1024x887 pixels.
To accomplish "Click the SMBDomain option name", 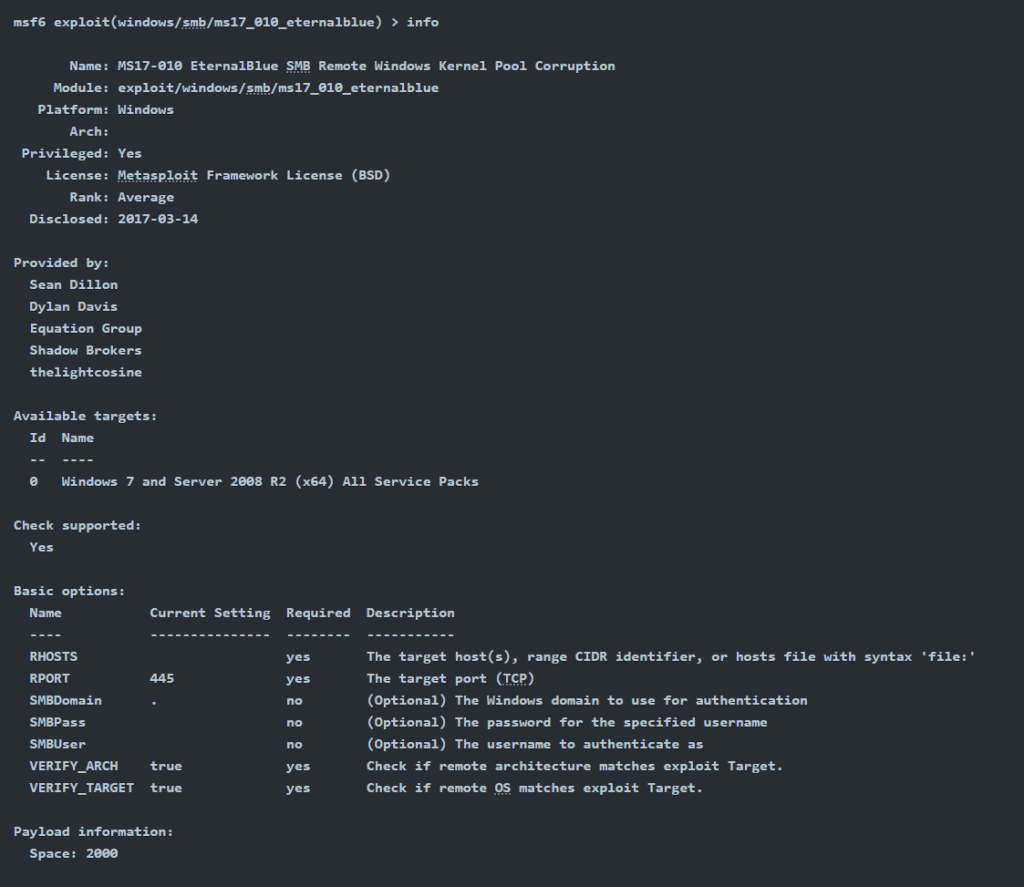I will 65,700.
